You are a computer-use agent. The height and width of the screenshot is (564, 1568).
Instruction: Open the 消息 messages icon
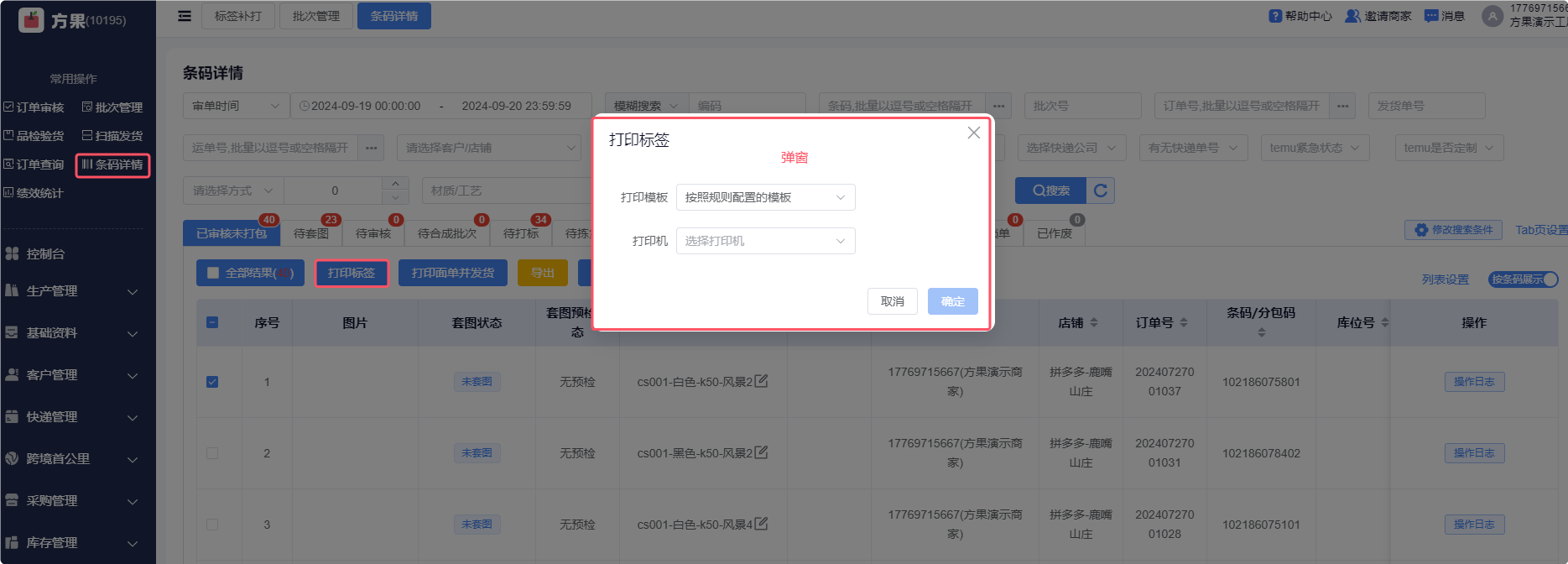pyautogui.click(x=1431, y=16)
